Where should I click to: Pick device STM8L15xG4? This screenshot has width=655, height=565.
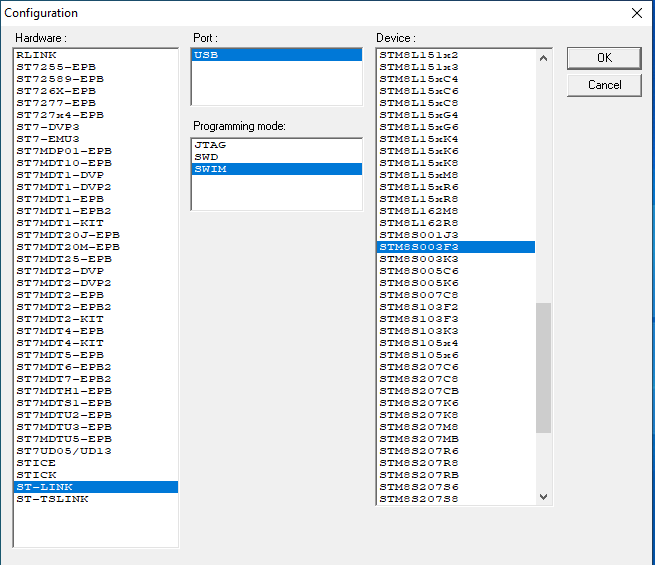pos(456,115)
